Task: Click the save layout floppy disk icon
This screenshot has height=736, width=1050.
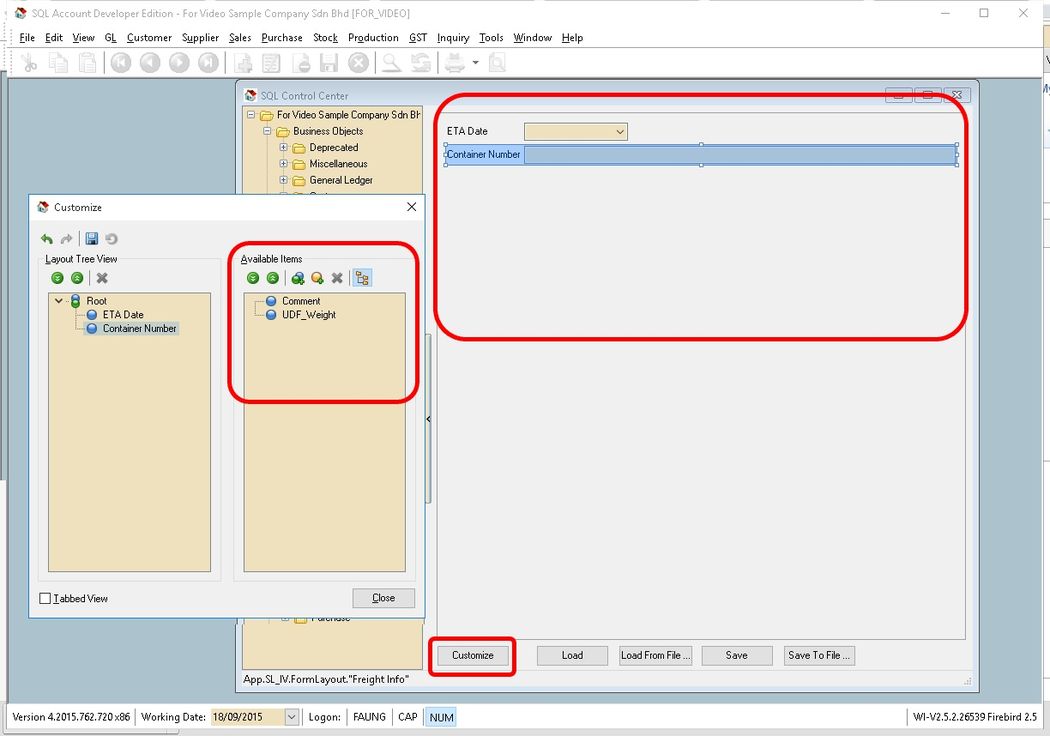Action: click(92, 239)
